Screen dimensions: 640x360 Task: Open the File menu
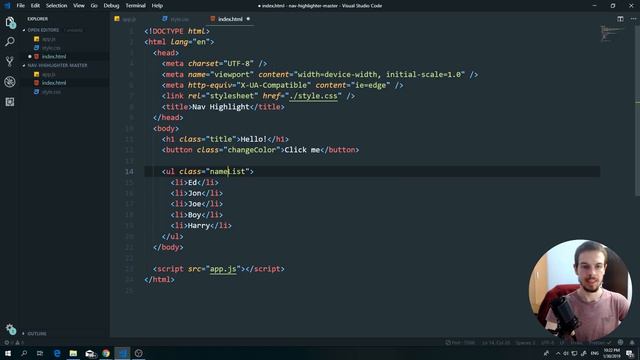(x=20, y=6)
